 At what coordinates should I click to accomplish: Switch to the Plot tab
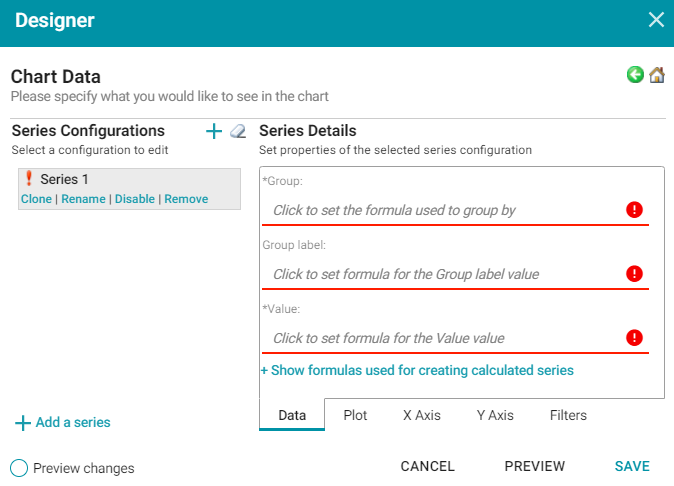point(355,415)
